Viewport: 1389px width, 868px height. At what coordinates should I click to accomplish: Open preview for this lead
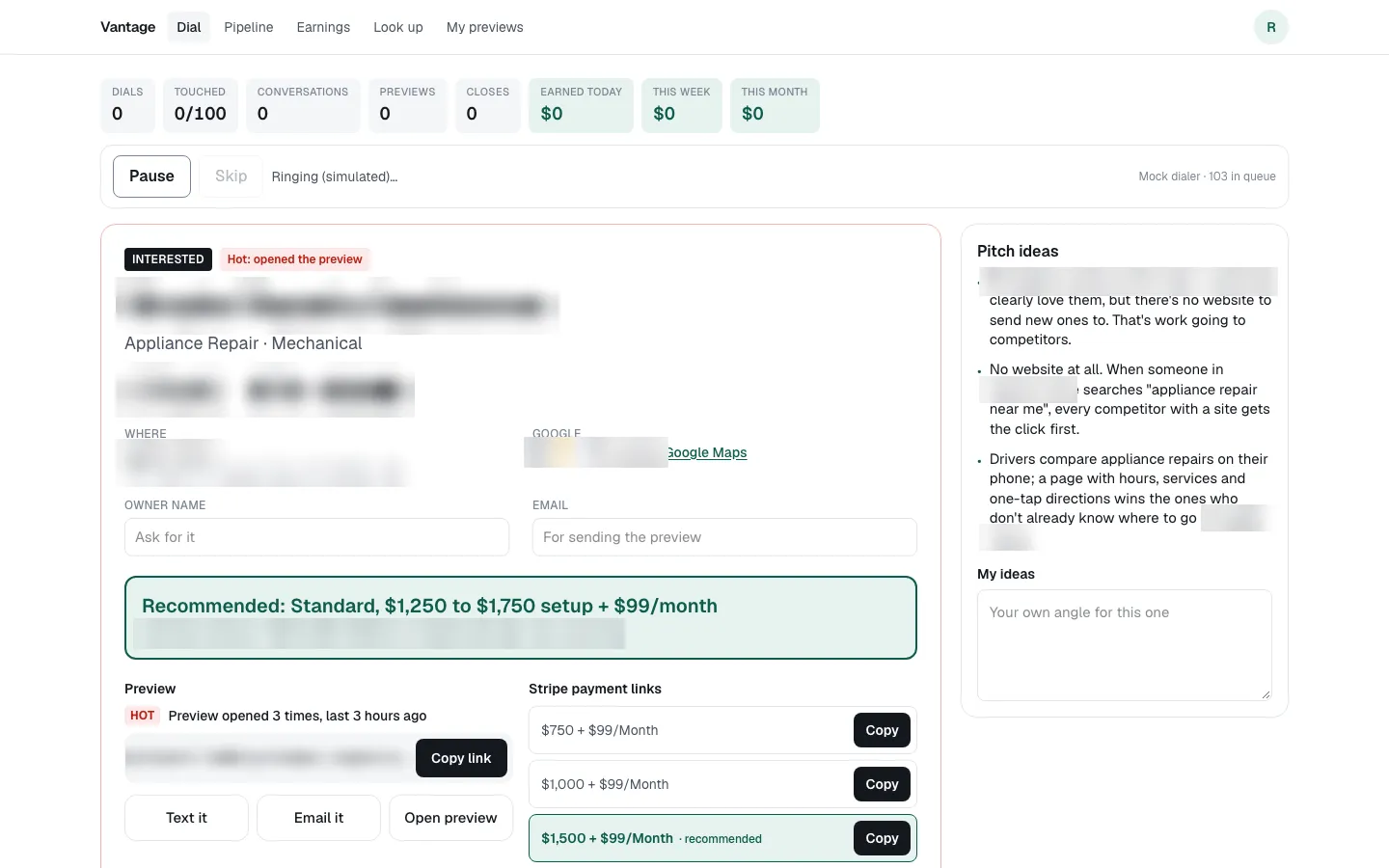tap(450, 818)
